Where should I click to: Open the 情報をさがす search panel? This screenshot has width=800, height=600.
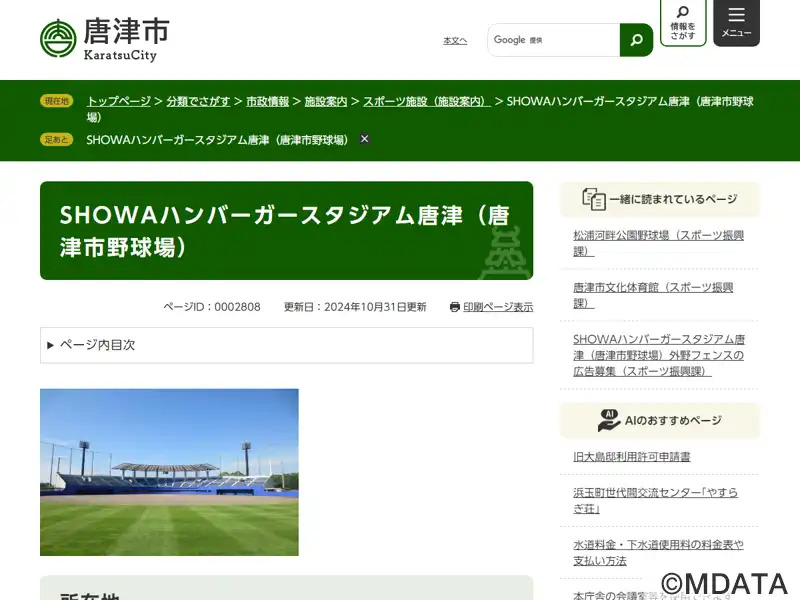pyautogui.click(x=683, y=22)
